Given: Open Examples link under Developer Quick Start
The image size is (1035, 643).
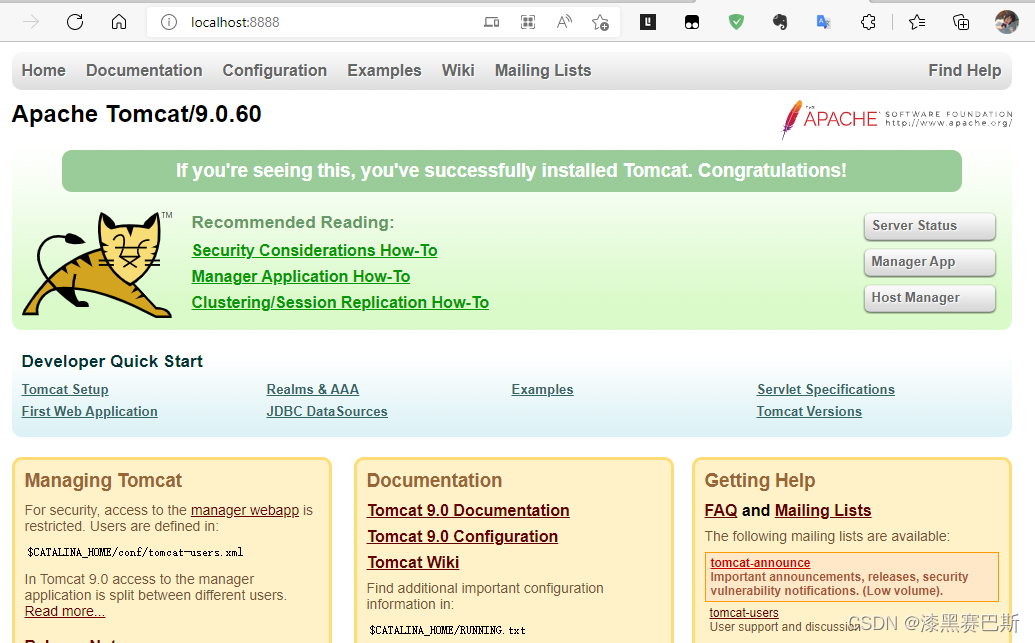Looking at the screenshot, I should [x=543, y=389].
